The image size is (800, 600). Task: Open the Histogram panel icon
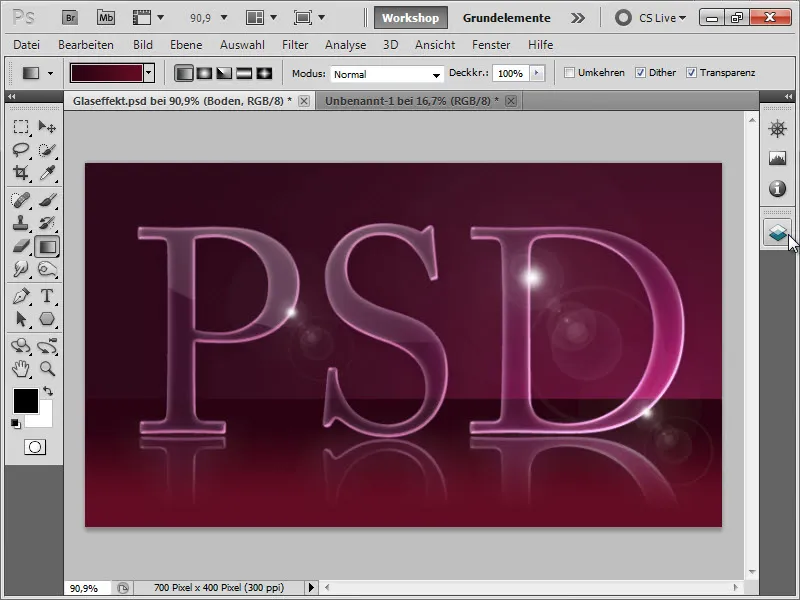click(x=777, y=159)
